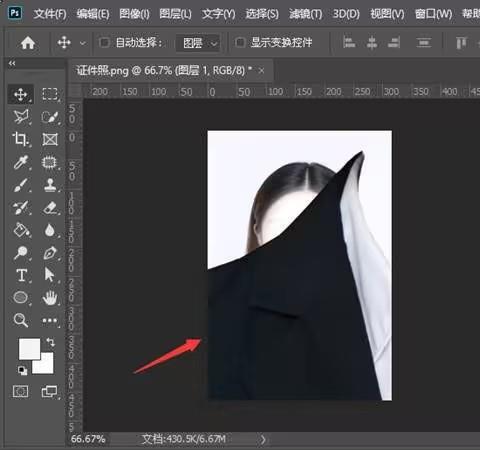The image size is (480, 450).
Task: Click the background color swatch
Action: point(47,367)
